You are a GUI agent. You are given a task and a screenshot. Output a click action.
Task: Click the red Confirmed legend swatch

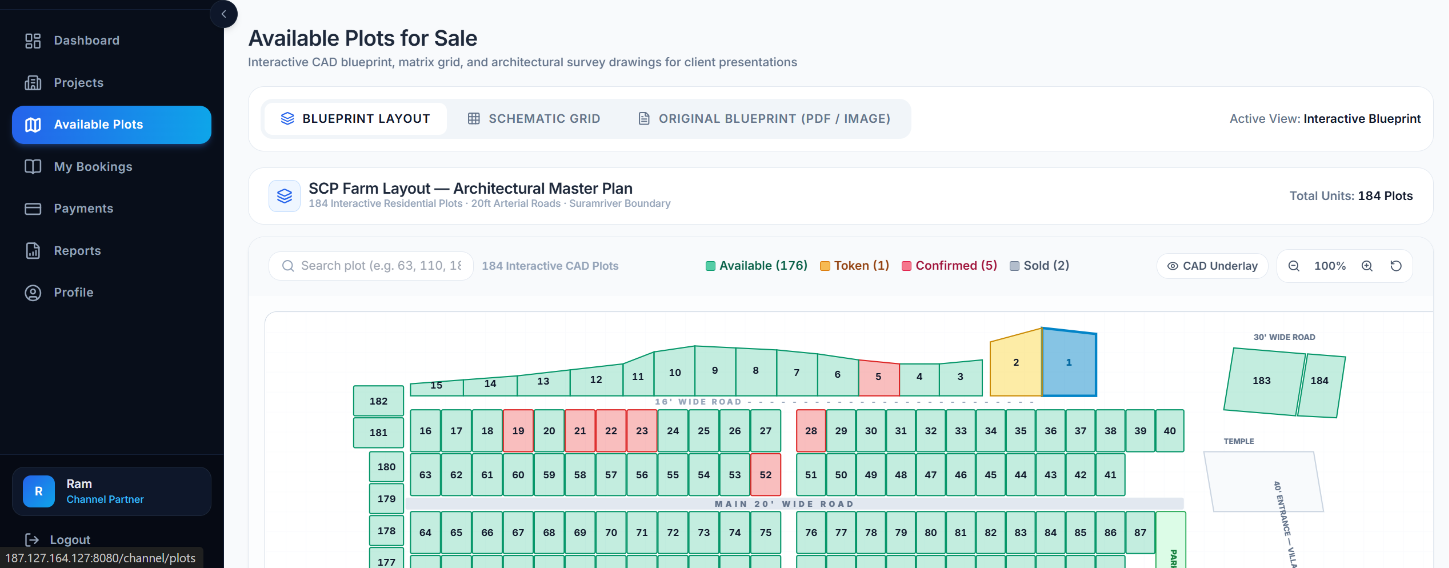point(907,266)
